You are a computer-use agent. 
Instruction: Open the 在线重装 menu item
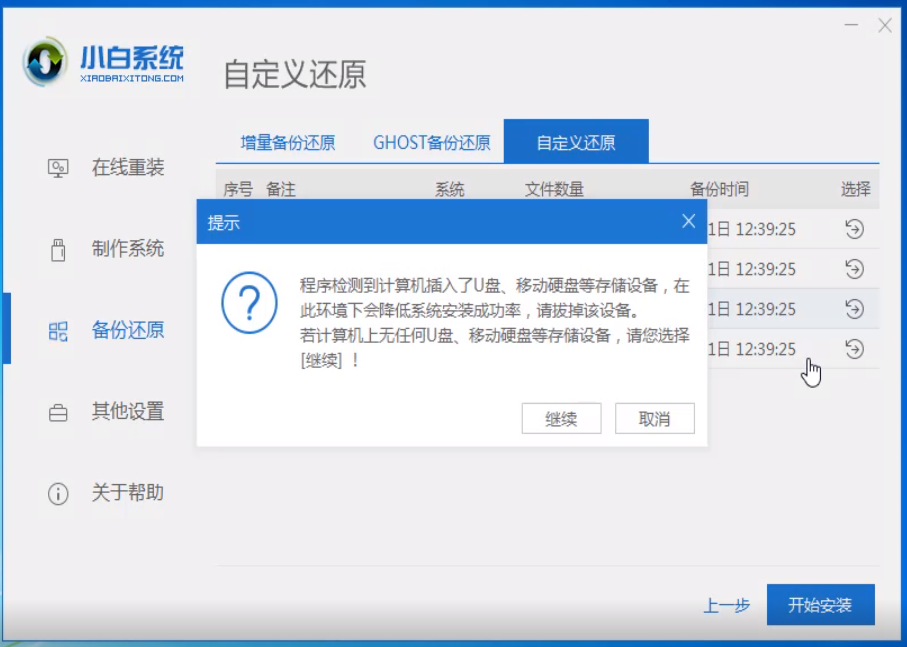(128, 168)
